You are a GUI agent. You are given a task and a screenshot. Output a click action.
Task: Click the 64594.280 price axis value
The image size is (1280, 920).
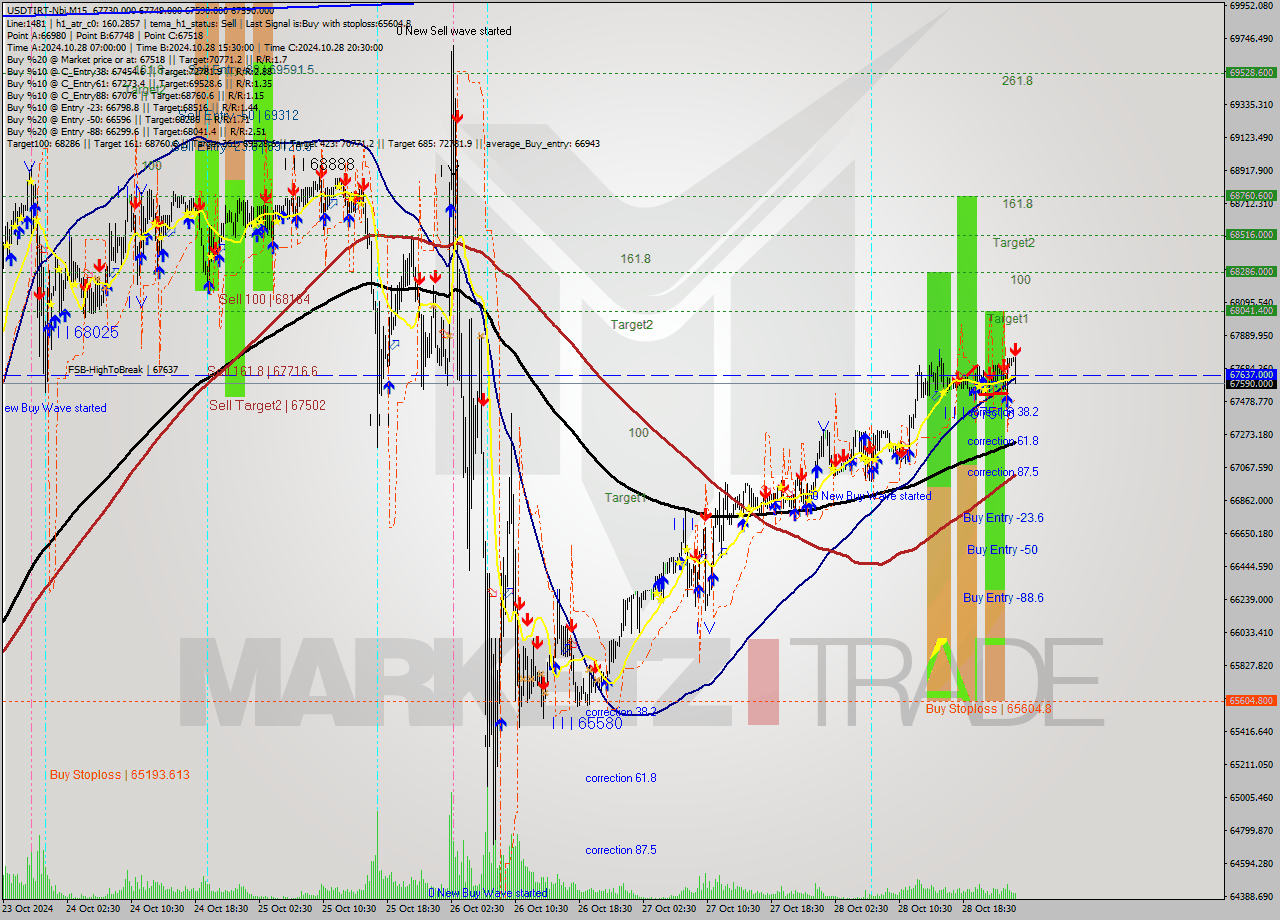(1250, 863)
